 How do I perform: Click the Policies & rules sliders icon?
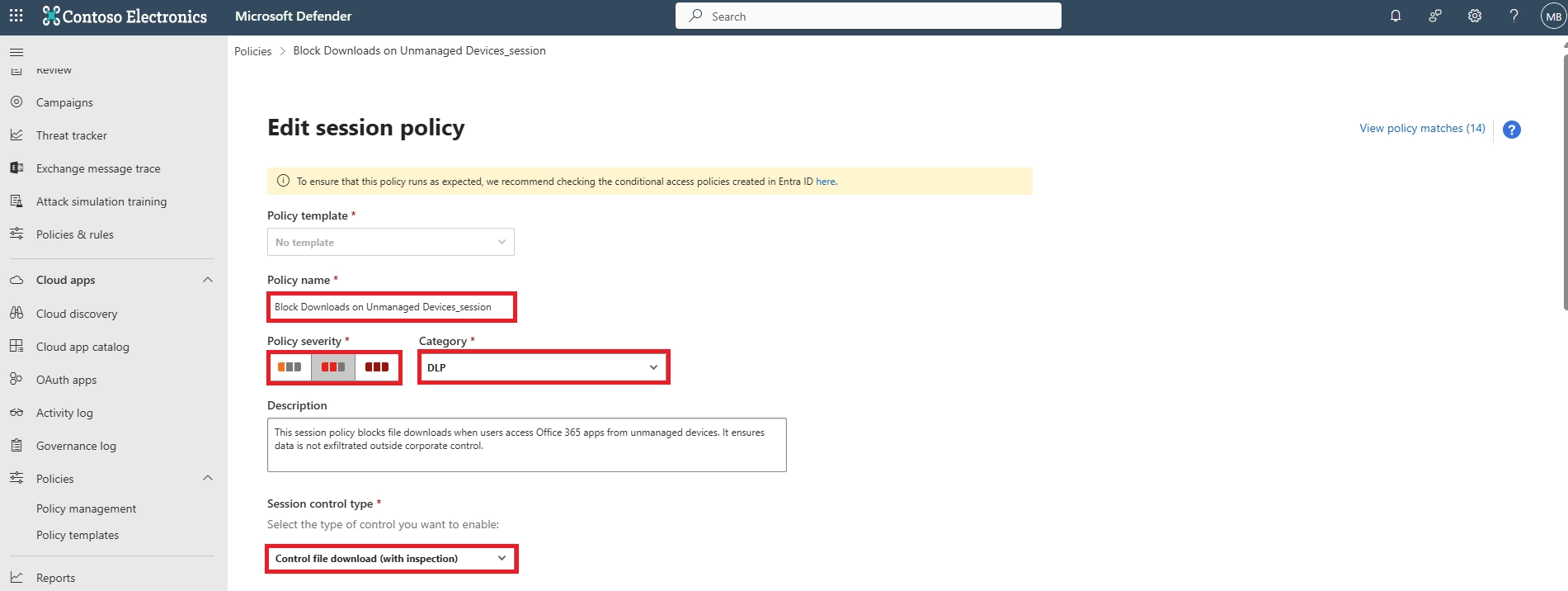pos(16,234)
